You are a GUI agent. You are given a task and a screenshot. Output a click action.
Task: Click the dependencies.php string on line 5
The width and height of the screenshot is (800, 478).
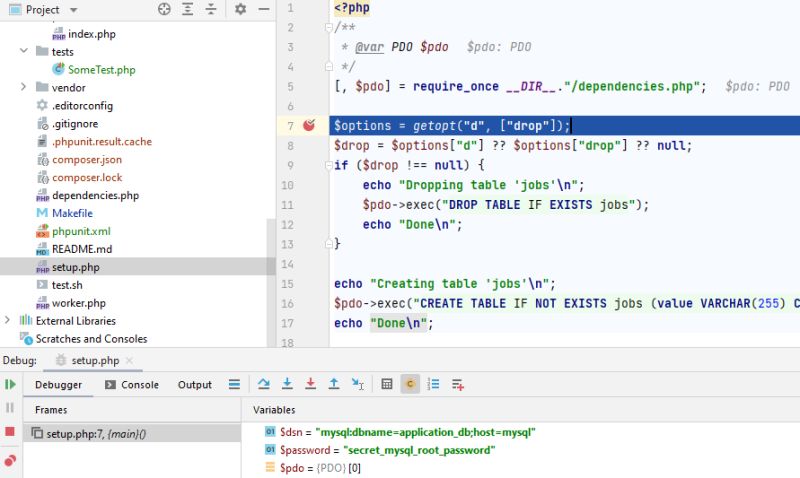tap(632, 86)
